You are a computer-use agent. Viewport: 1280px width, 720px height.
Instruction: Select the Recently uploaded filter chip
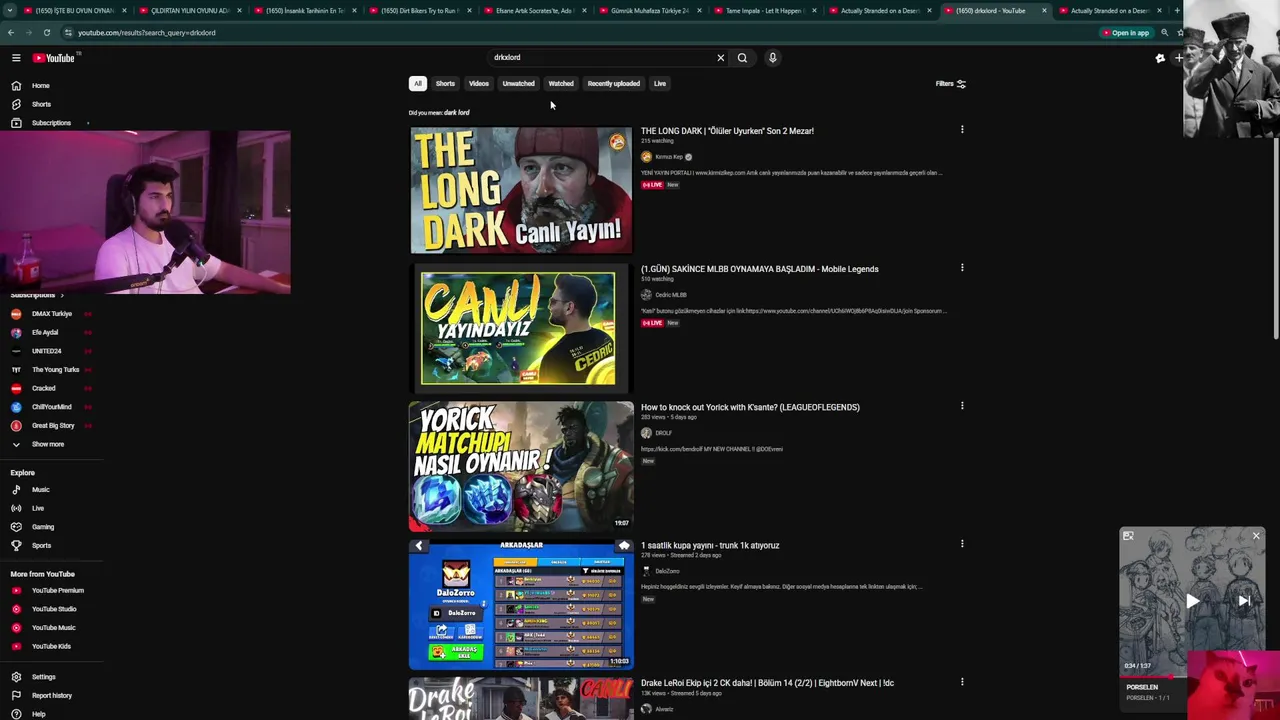click(614, 84)
